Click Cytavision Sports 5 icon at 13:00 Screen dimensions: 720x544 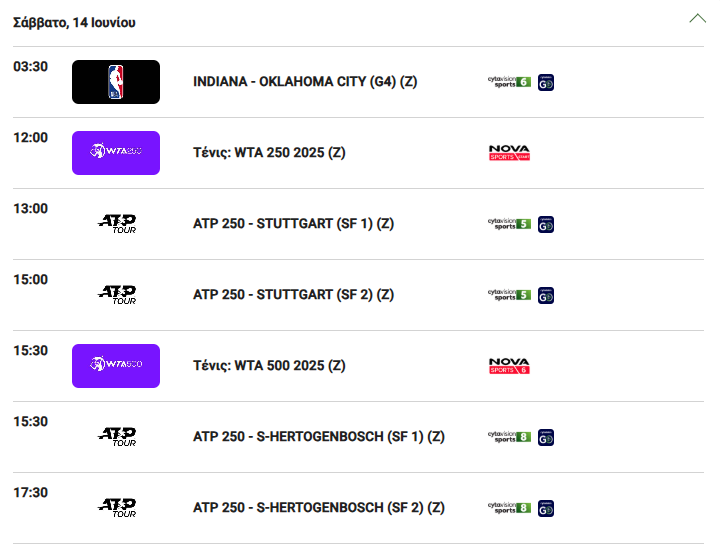click(x=509, y=224)
